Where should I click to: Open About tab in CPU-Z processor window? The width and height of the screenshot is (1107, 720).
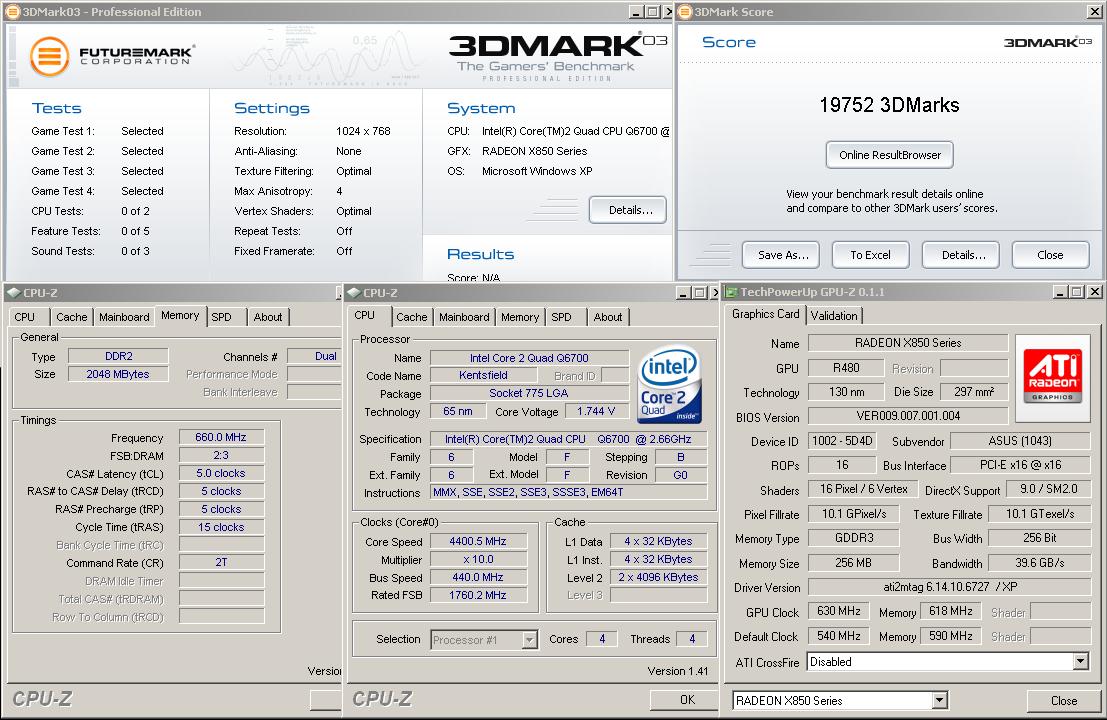tap(608, 317)
